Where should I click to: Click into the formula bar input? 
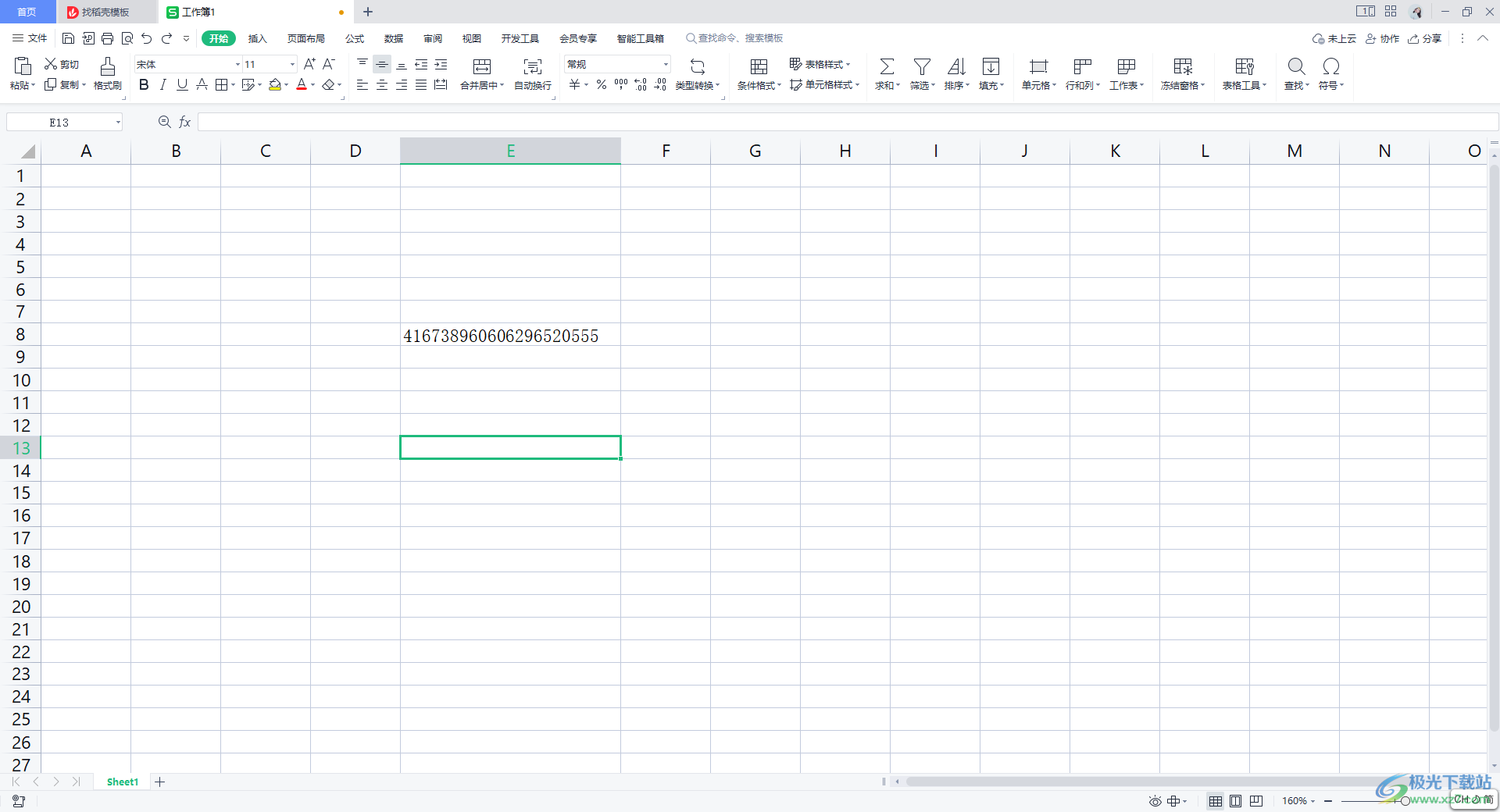tap(848, 122)
